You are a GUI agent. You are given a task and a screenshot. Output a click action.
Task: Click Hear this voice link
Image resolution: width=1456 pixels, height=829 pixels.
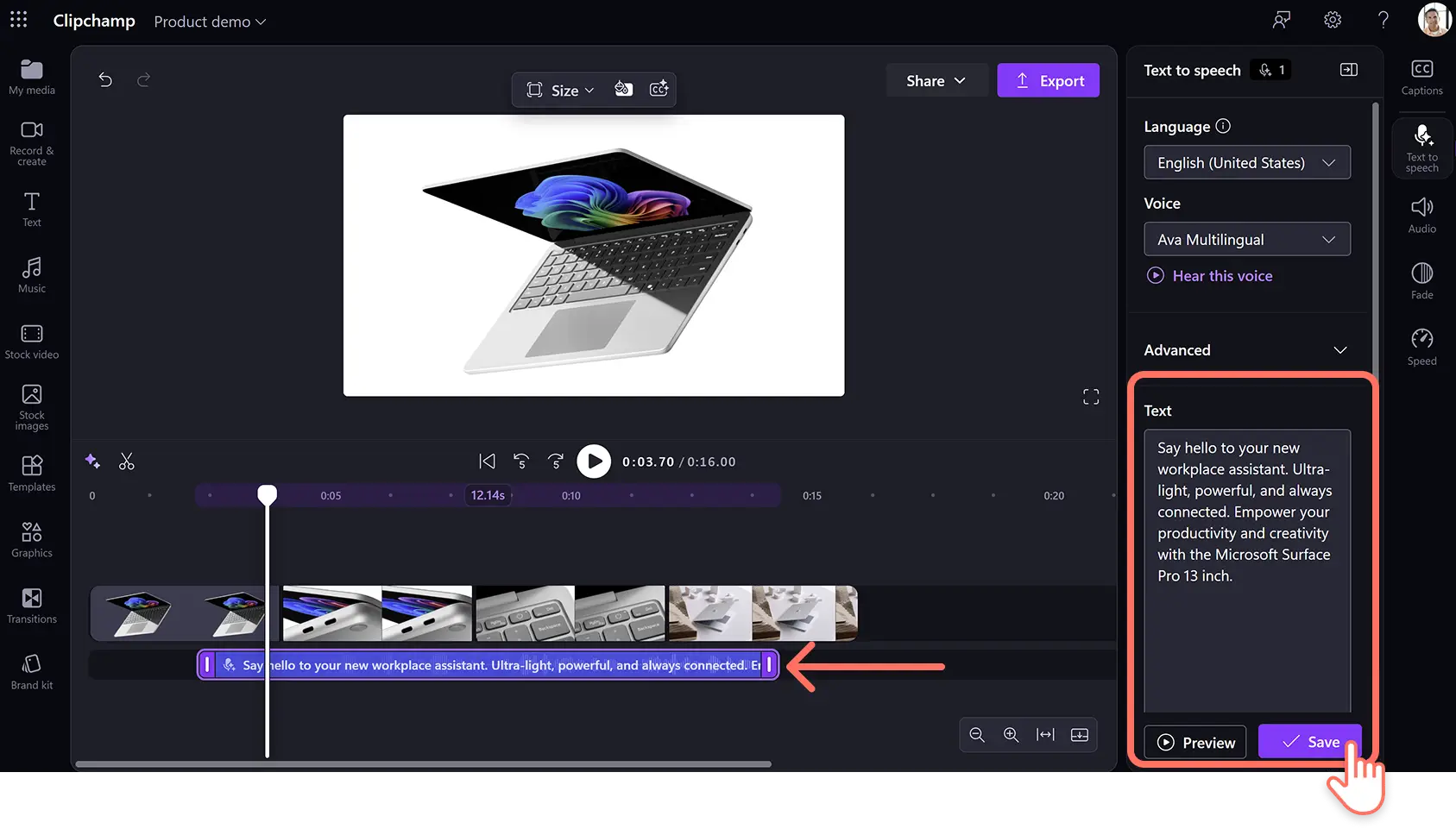click(1210, 276)
